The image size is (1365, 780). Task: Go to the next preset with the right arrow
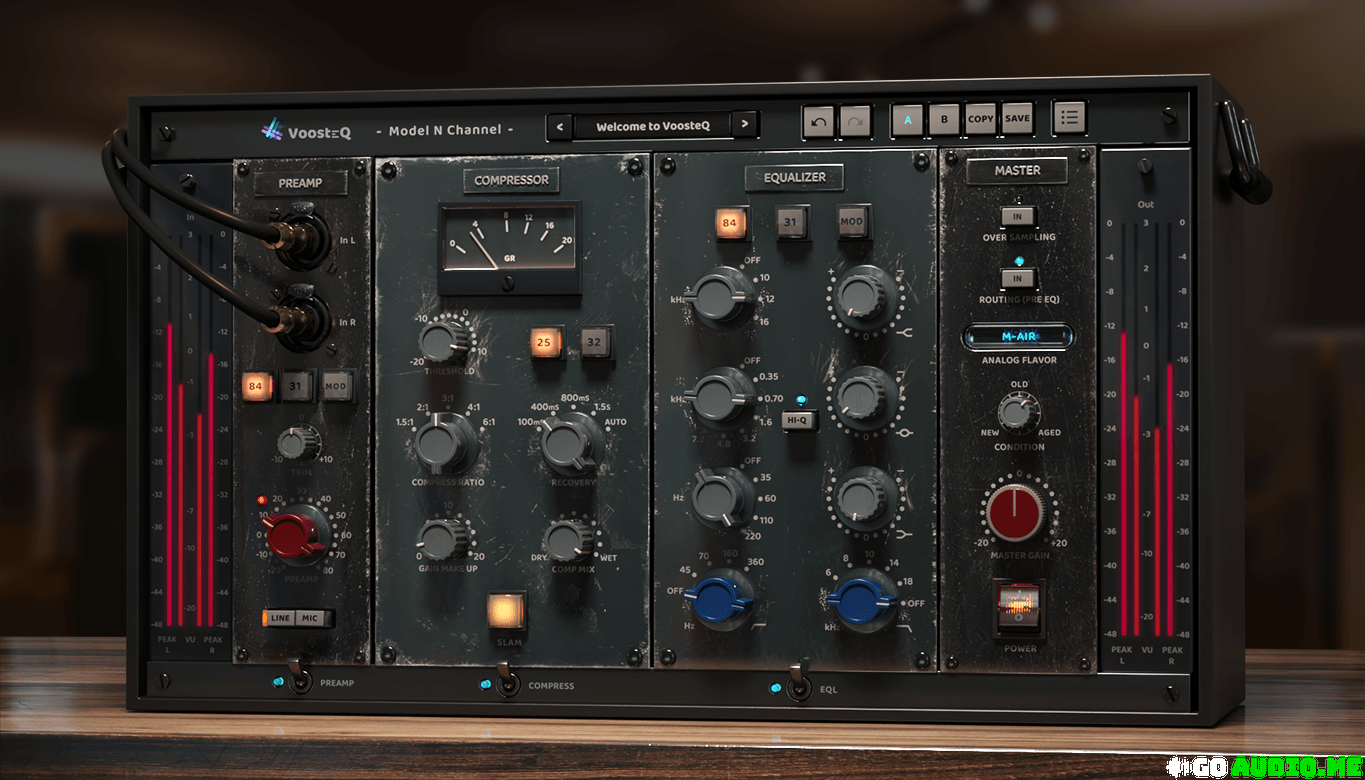pos(745,126)
